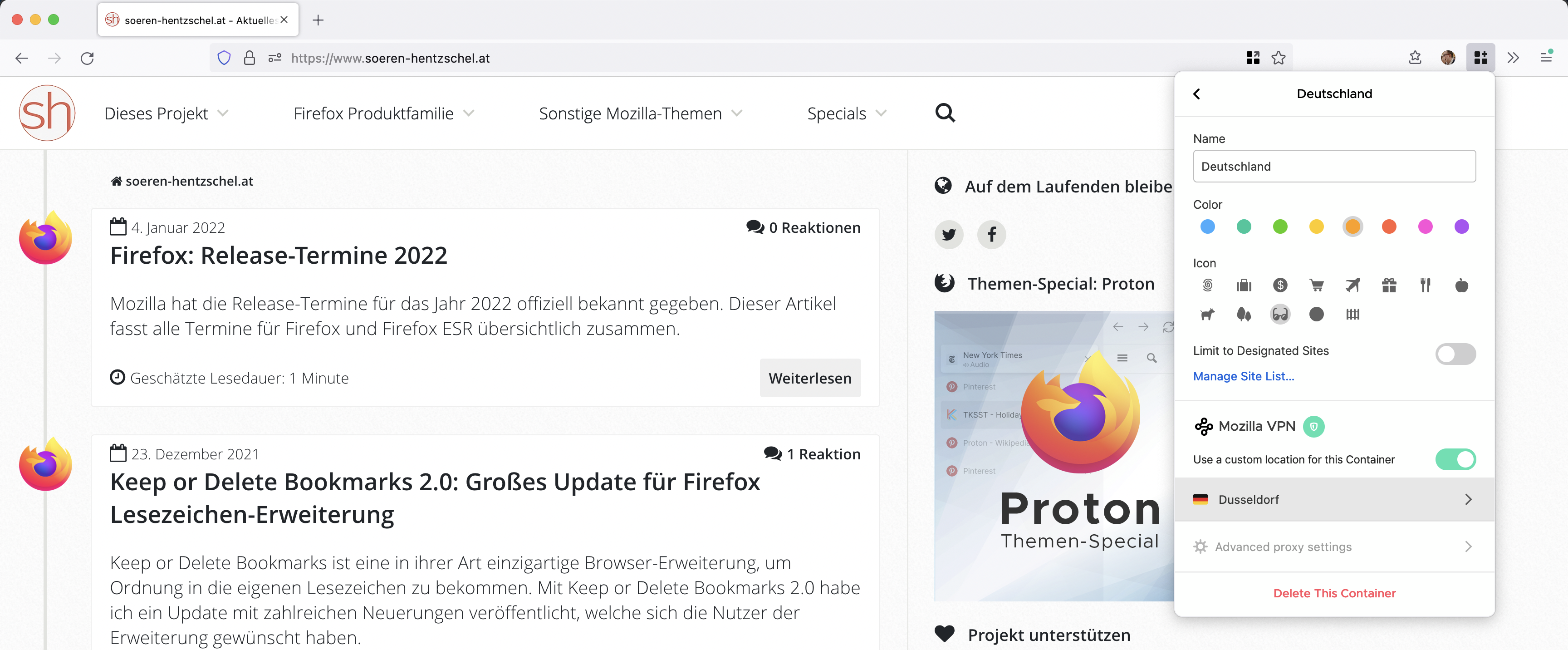
Task: Open the site search magnifier icon
Action: tap(945, 113)
